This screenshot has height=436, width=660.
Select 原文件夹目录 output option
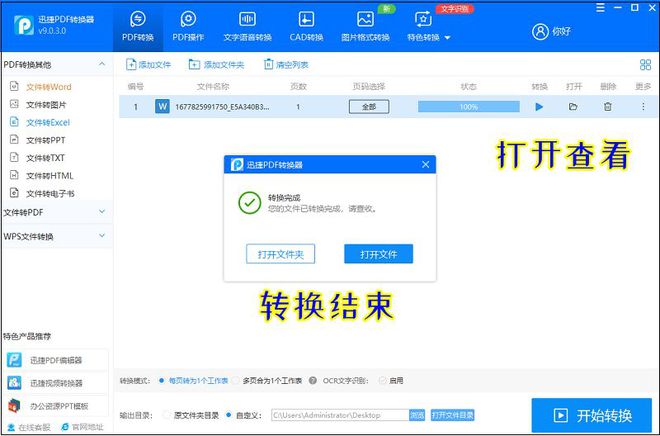point(191,415)
